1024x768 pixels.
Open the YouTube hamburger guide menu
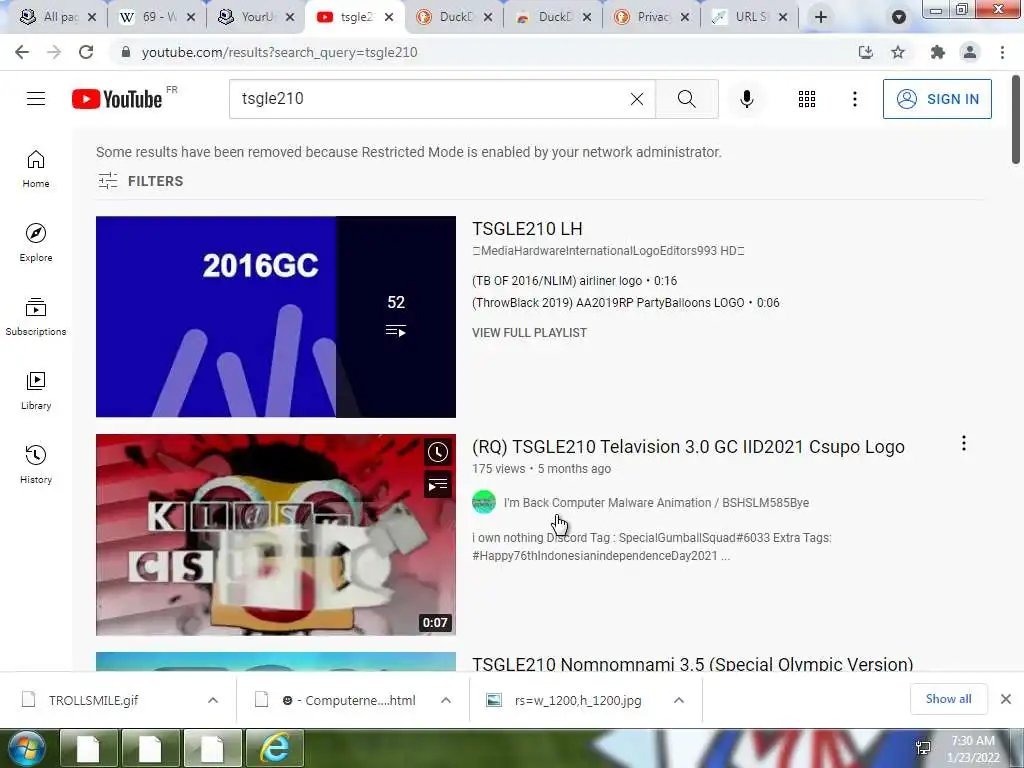[36, 99]
